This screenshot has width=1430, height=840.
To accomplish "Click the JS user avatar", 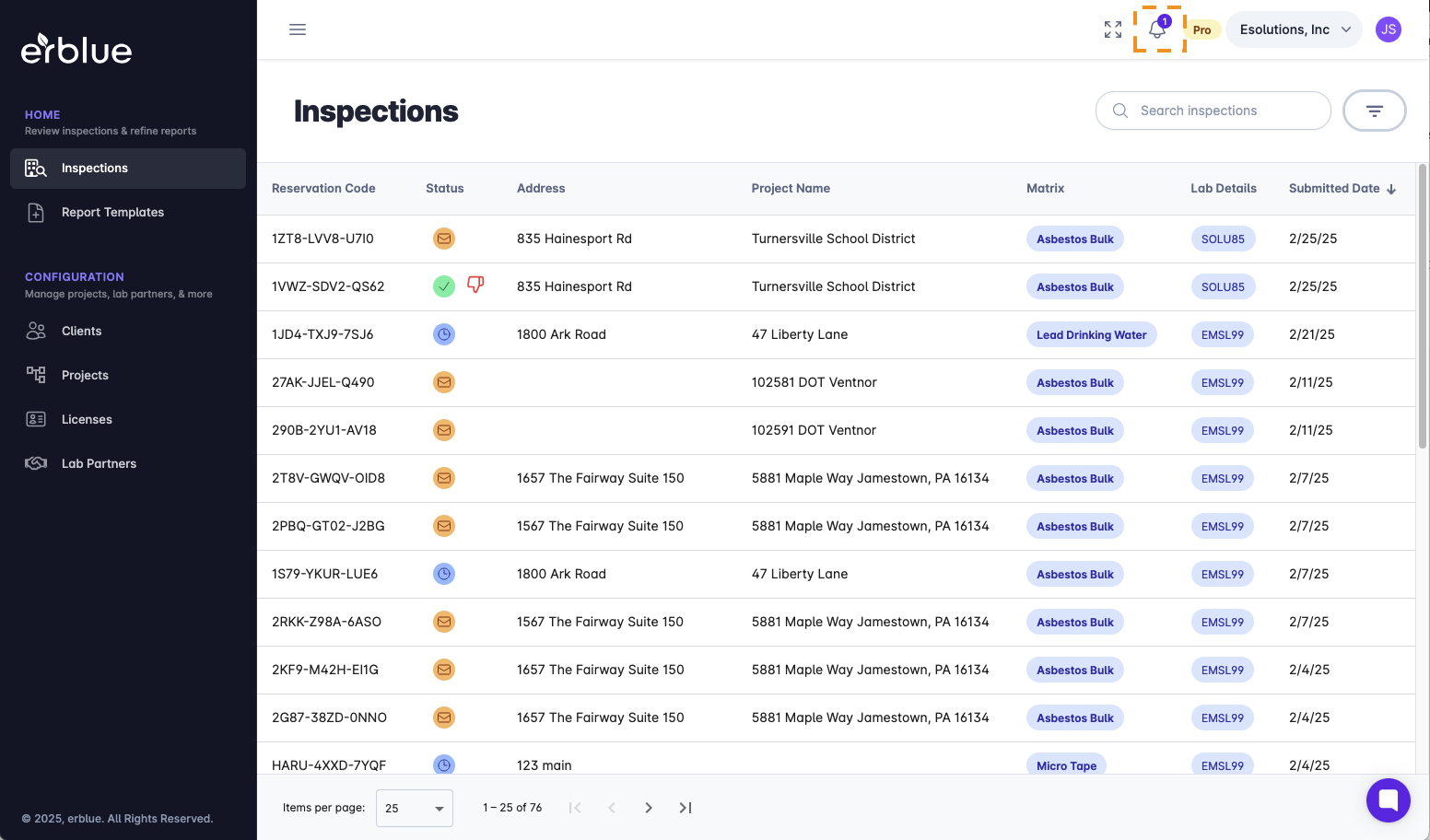I will (x=1388, y=29).
